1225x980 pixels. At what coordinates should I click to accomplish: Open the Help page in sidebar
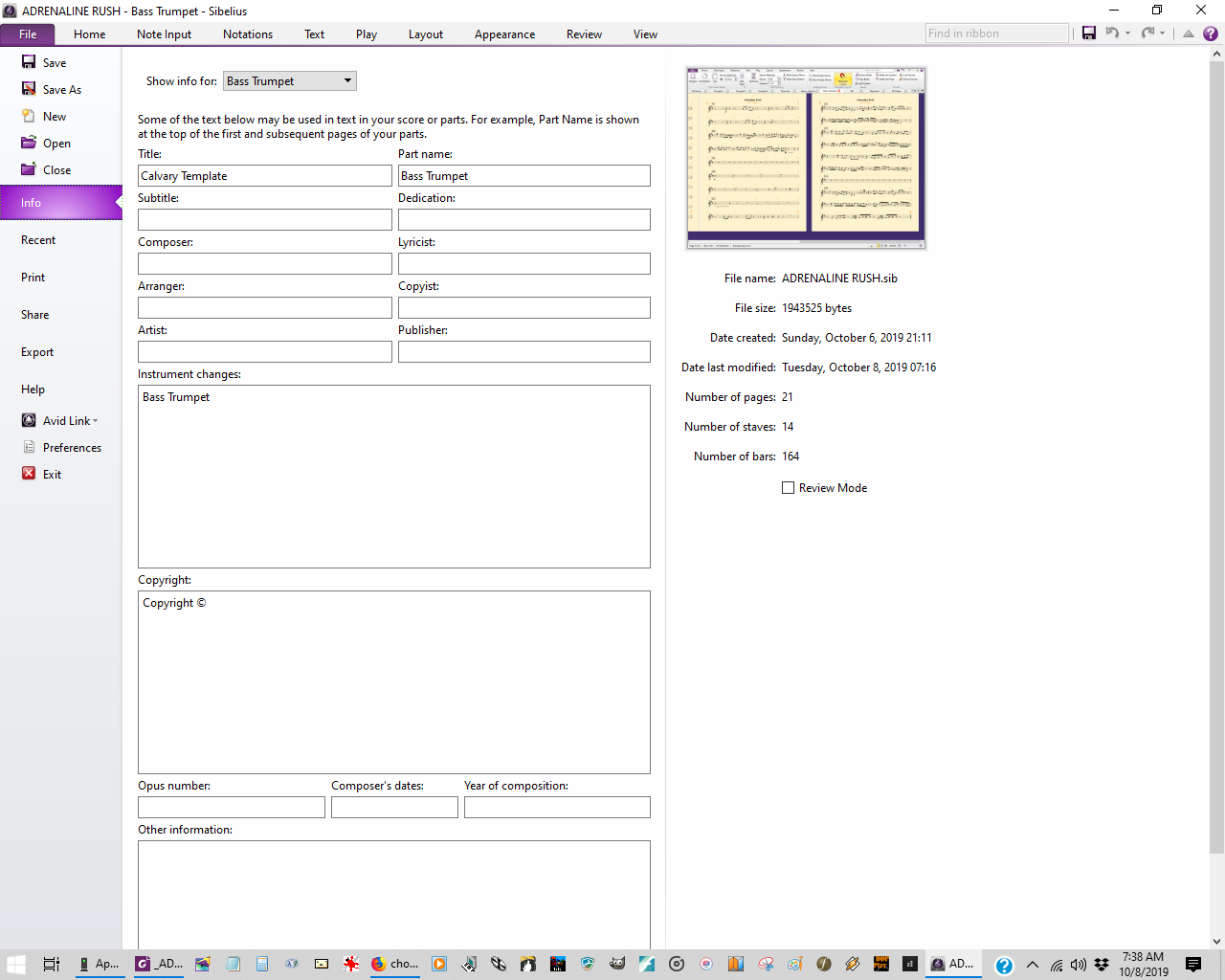pyautogui.click(x=61, y=390)
